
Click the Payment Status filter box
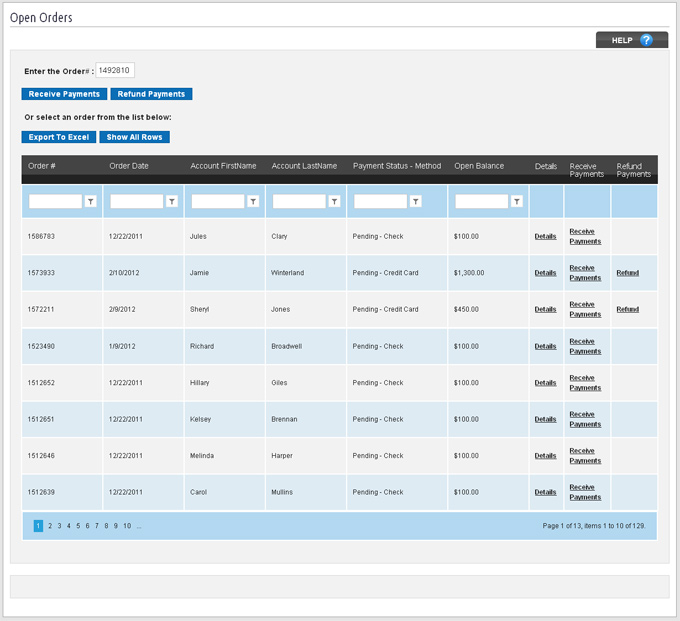(380, 201)
